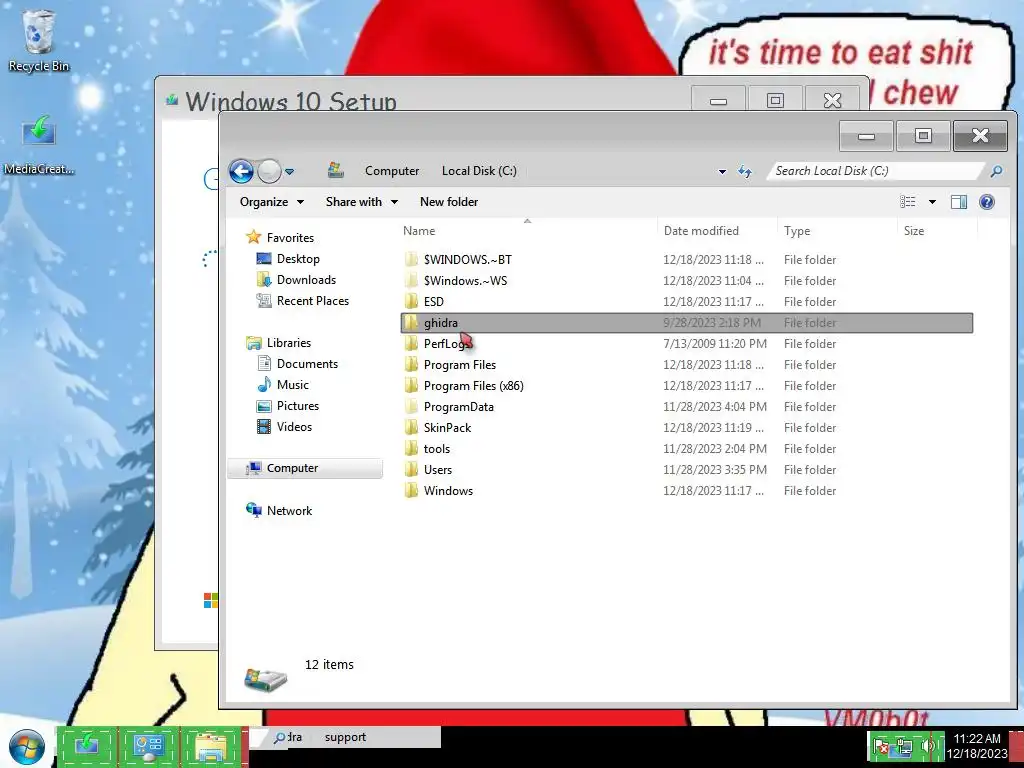The image size is (1024, 768).
Task: Open the address bar previous locations dropdown
Action: [x=722, y=172]
